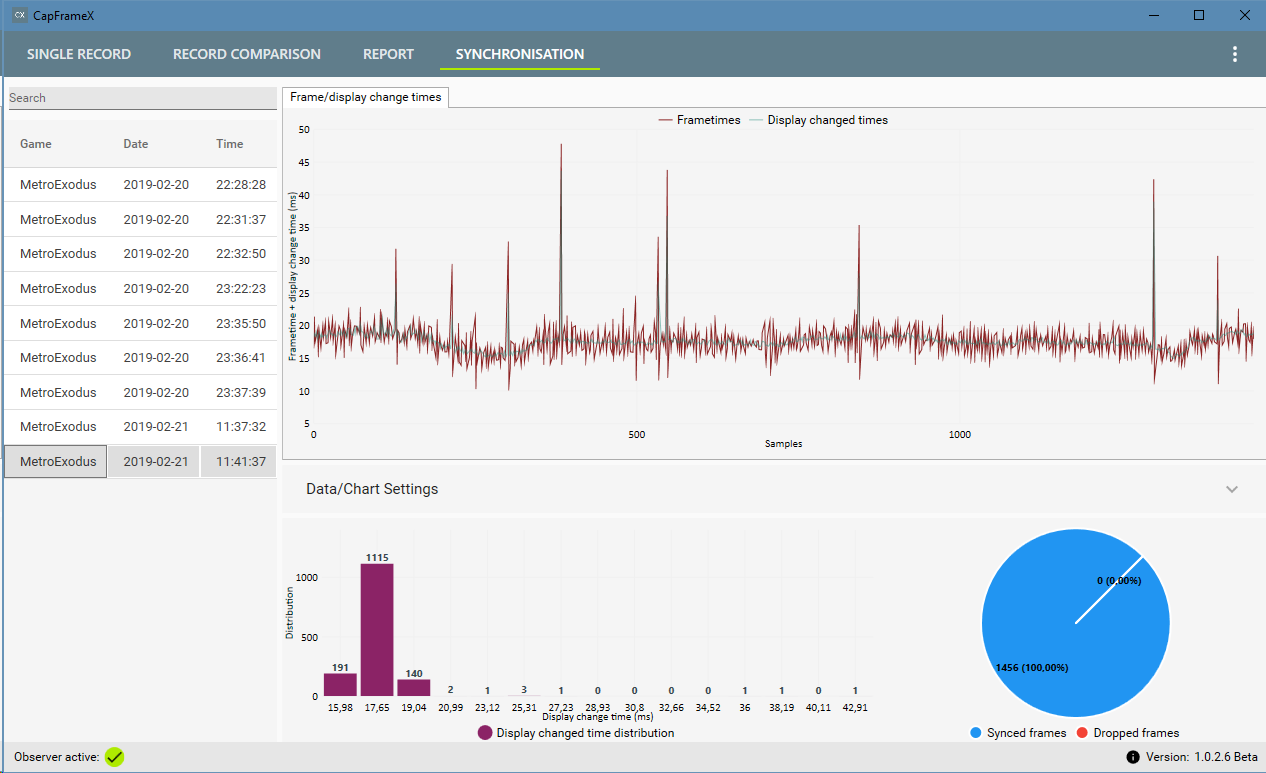Go to the Report tab

click(x=388, y=54)
